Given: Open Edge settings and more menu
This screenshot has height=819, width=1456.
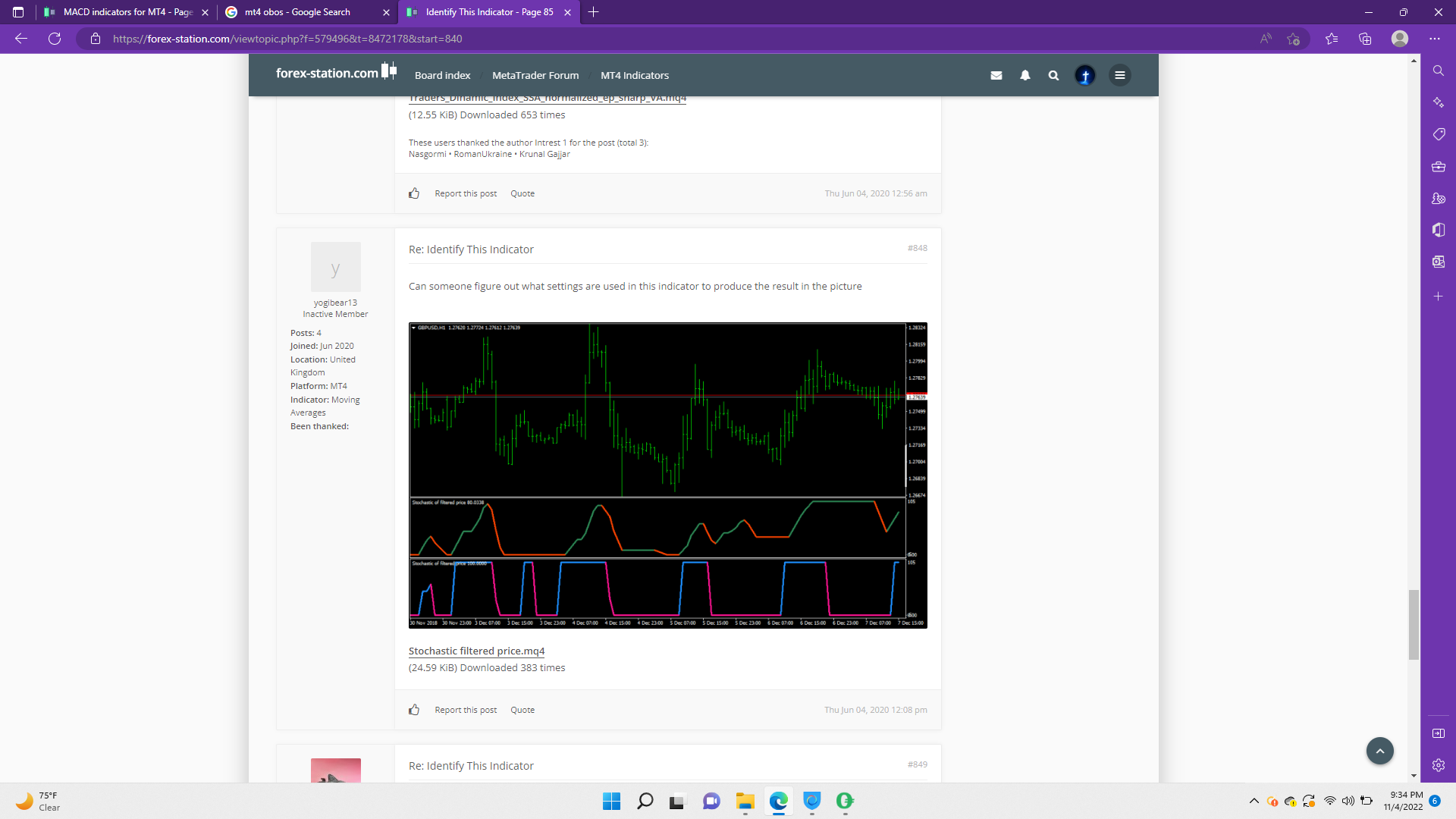Looking at the screenshot, I should click(x=1434, y=39).
